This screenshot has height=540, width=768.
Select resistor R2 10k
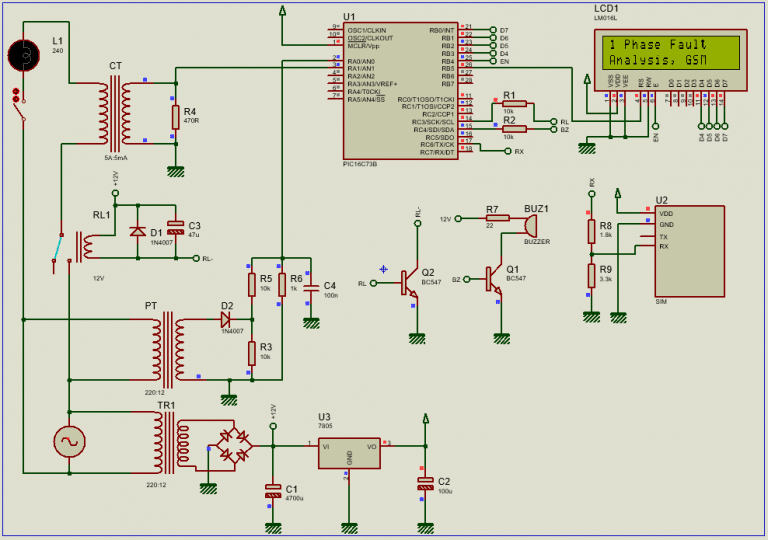click(x=514, y=129)
